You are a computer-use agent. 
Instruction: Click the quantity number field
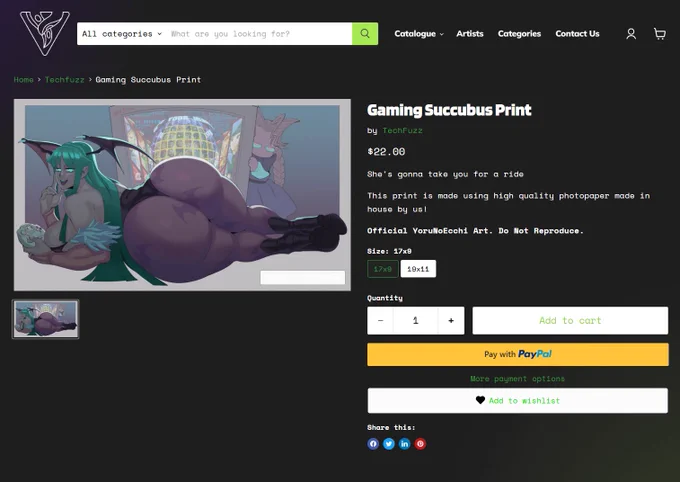pos(415,321)
